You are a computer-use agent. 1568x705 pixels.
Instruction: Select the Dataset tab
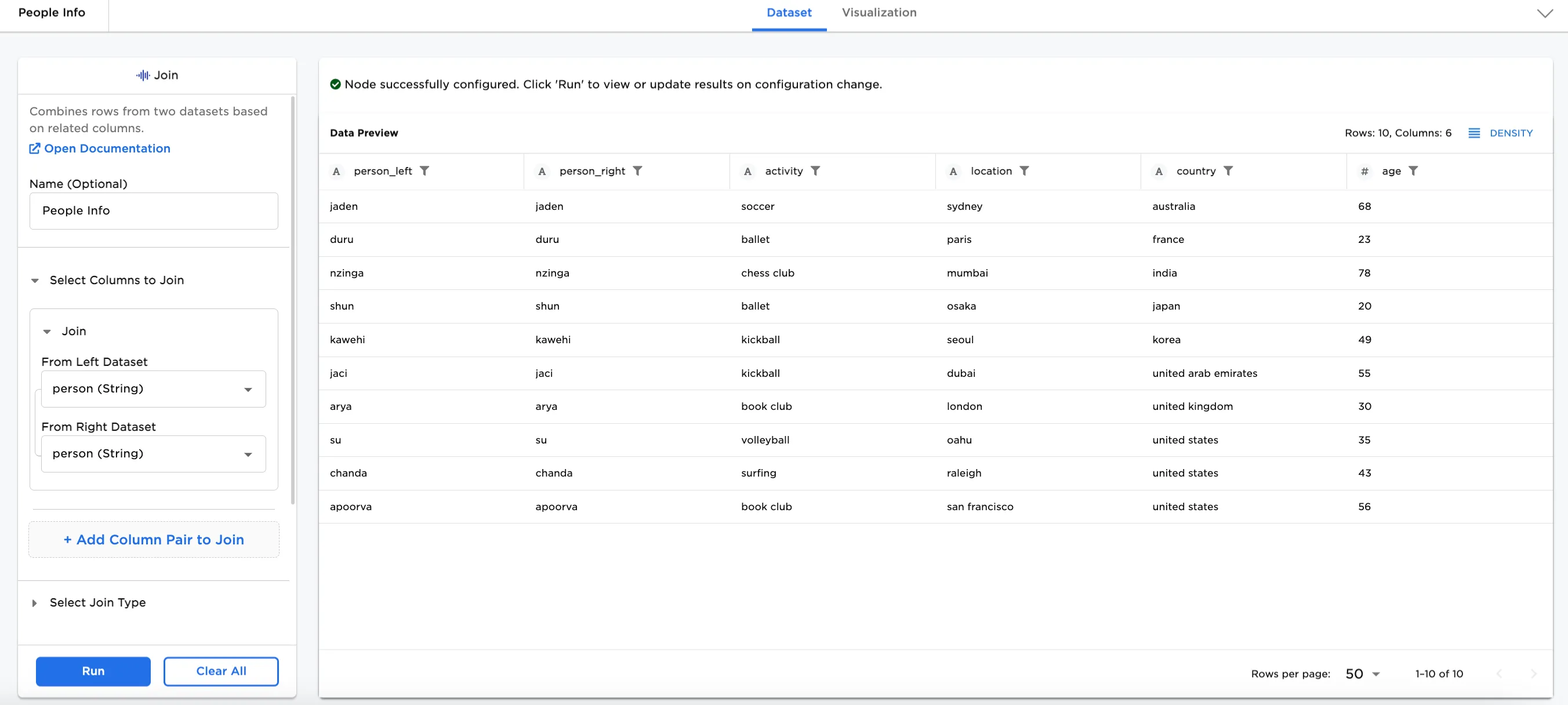point(789,12)
